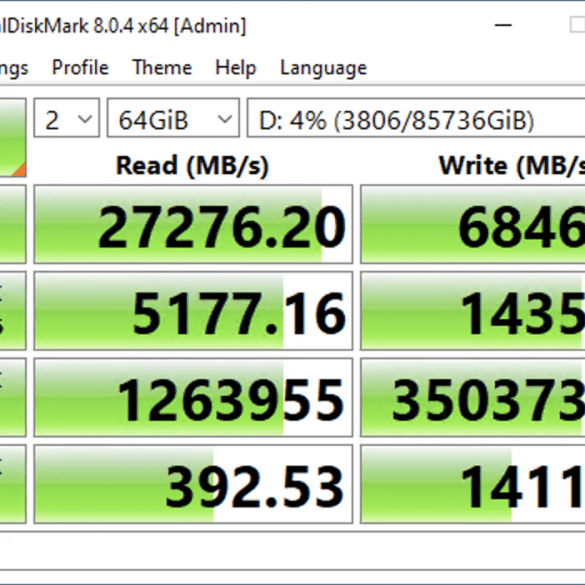Image resolution: width=585 pixels, height=585 pixels.
Task: Open the Language menu
Action: pyautogui.click(x=323, y=68)
